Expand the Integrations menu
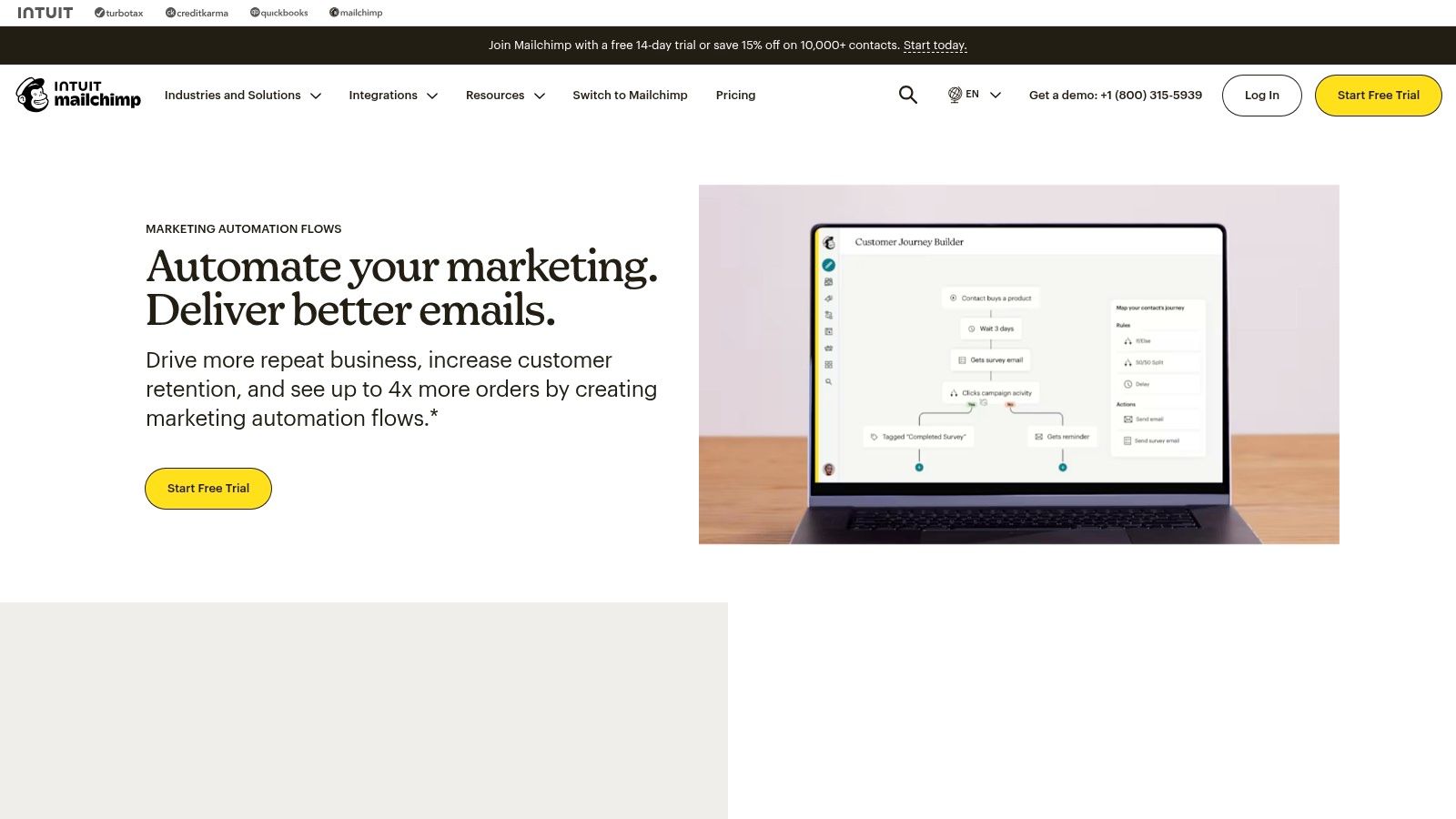 (x=393, y=96)
